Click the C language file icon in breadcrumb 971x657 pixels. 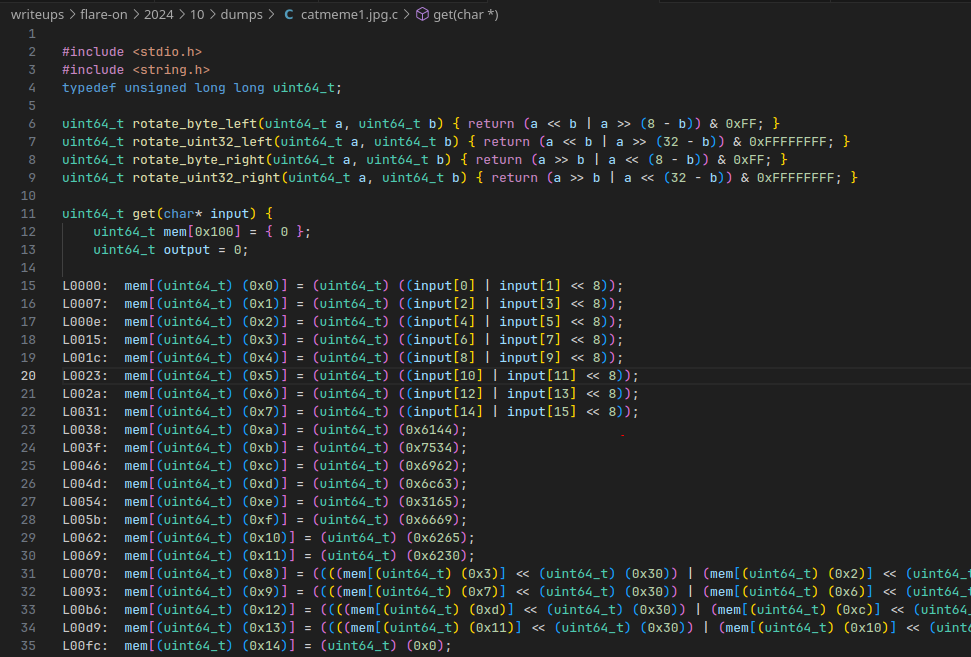pyautogui.click(x=289, y=14)
